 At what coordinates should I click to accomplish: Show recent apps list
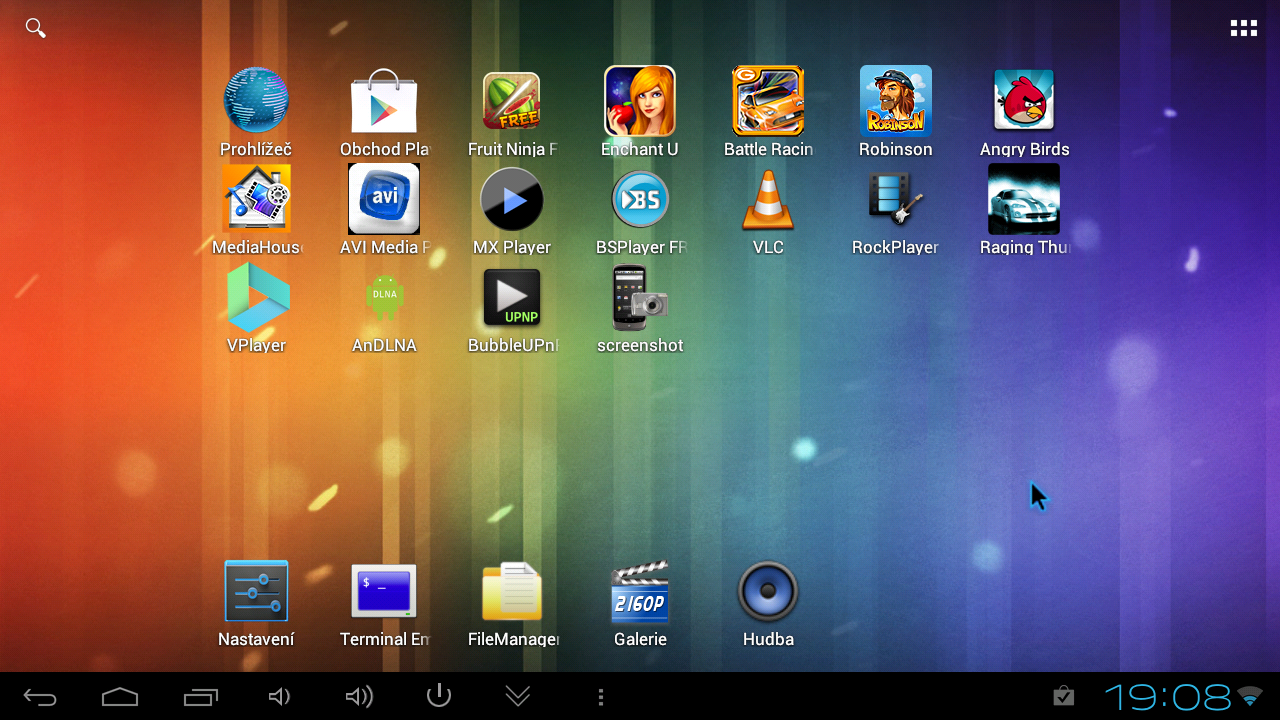(x=200, y=697)
